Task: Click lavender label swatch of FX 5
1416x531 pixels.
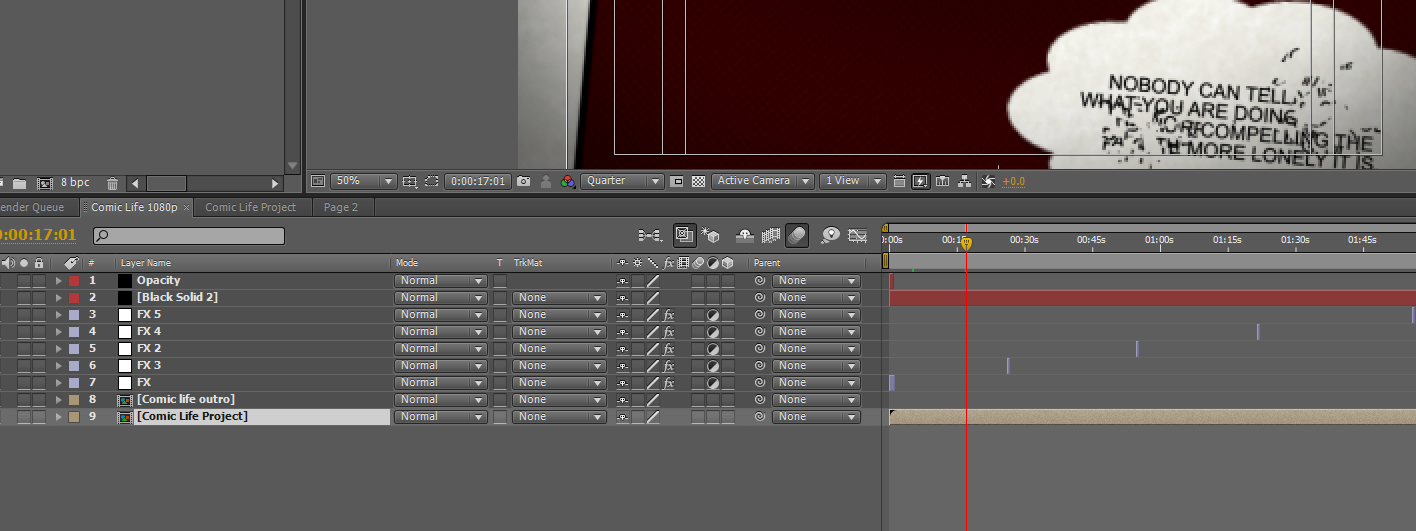Action: pyautogui.click(x=73, y=315)
